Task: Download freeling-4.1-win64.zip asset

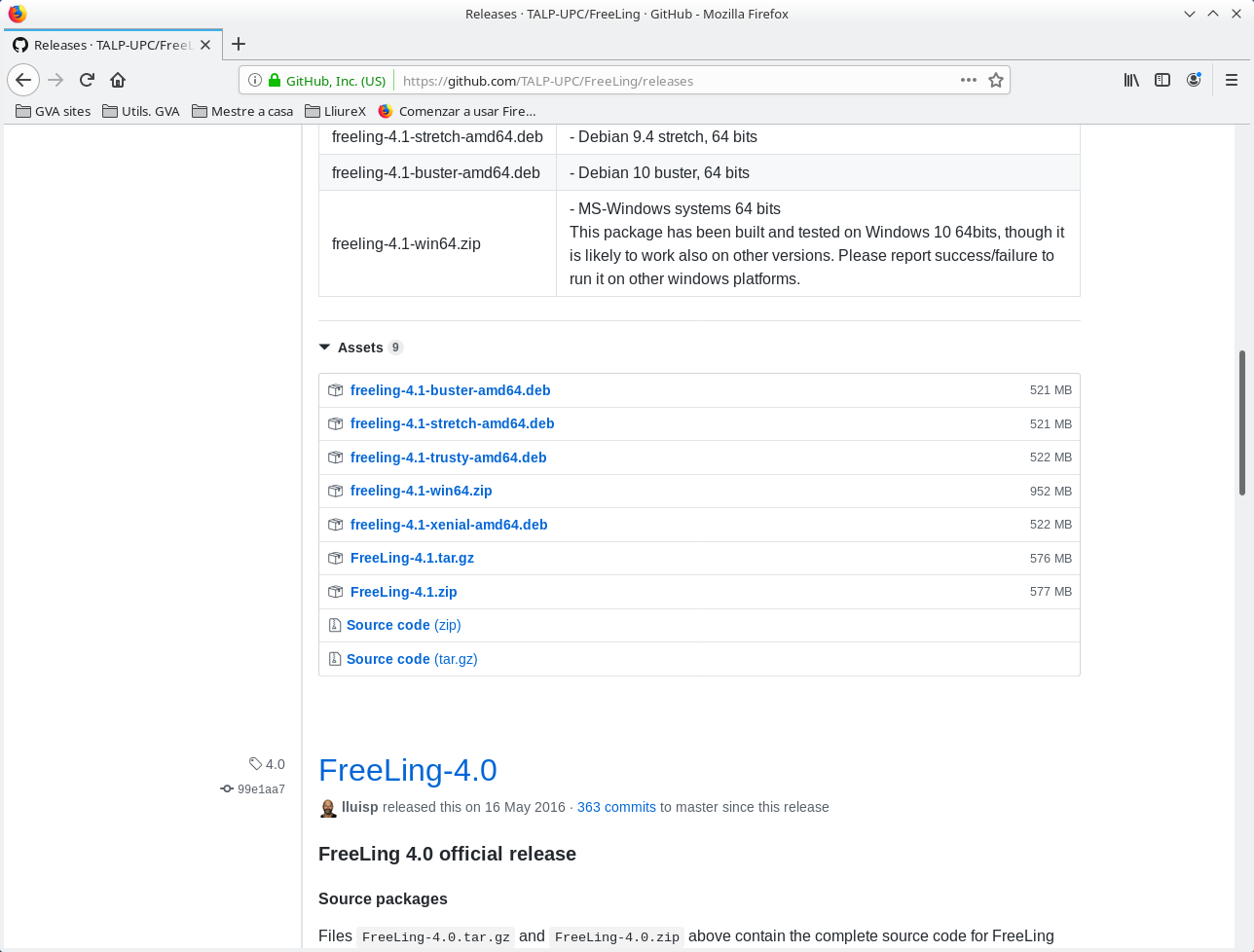Action: (x=421, y=491)
